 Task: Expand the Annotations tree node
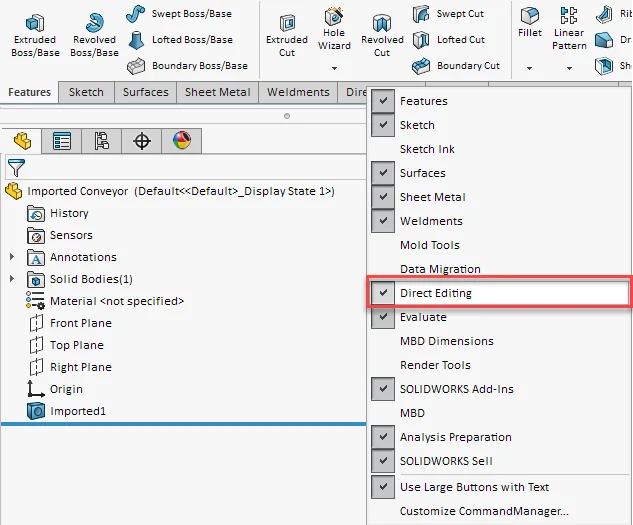point(12,256)
